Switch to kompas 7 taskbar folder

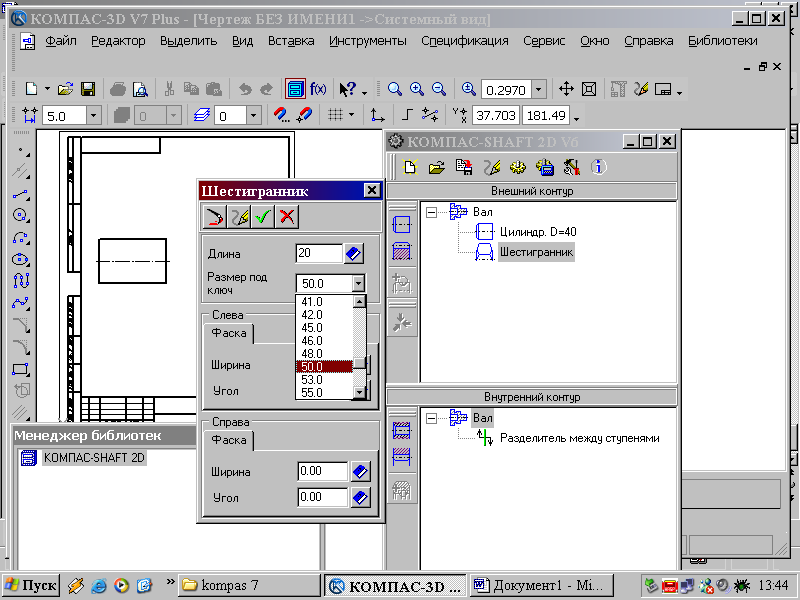click(250, 585)
